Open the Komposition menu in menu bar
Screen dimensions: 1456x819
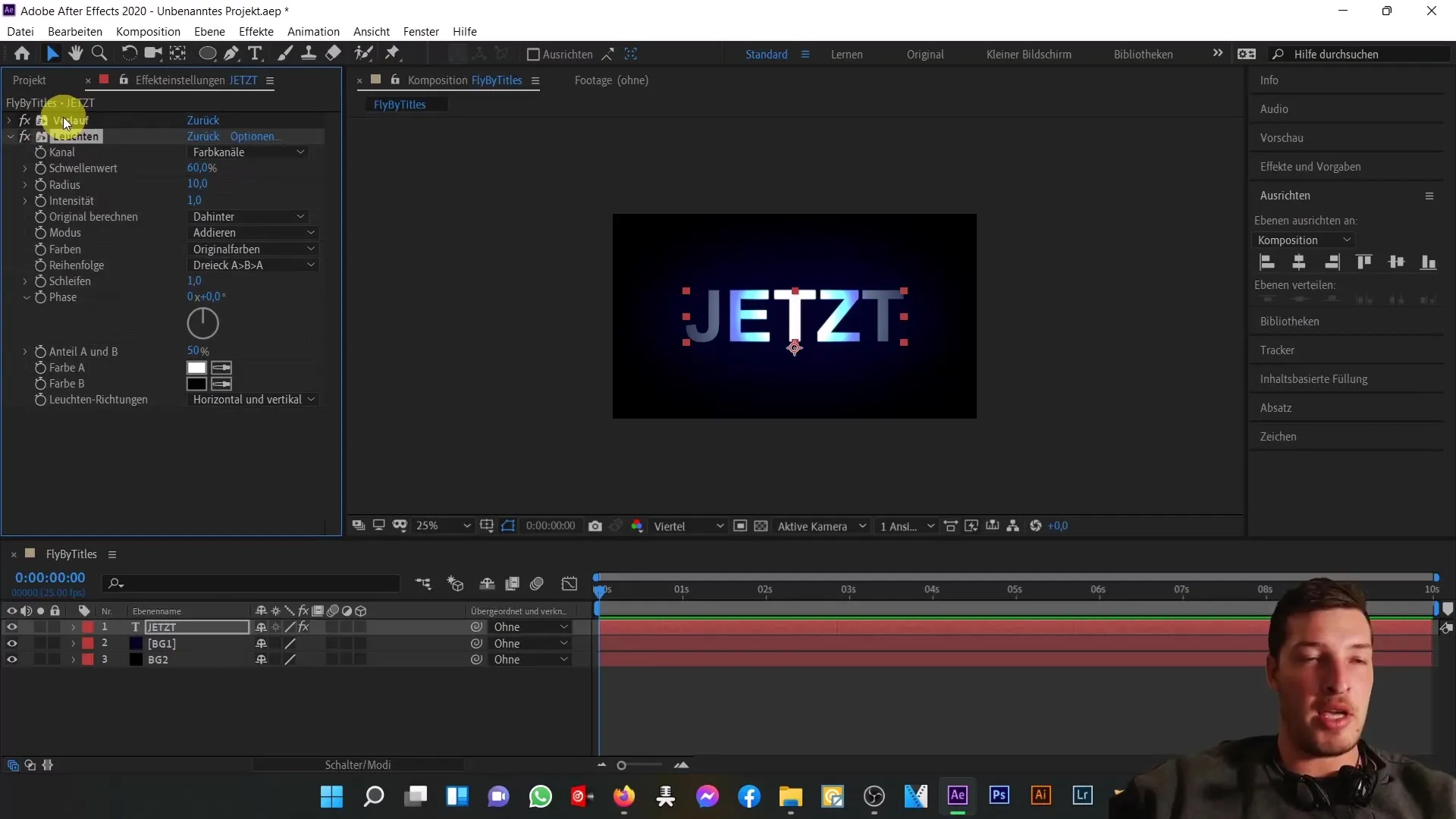(x=148, y=31)
